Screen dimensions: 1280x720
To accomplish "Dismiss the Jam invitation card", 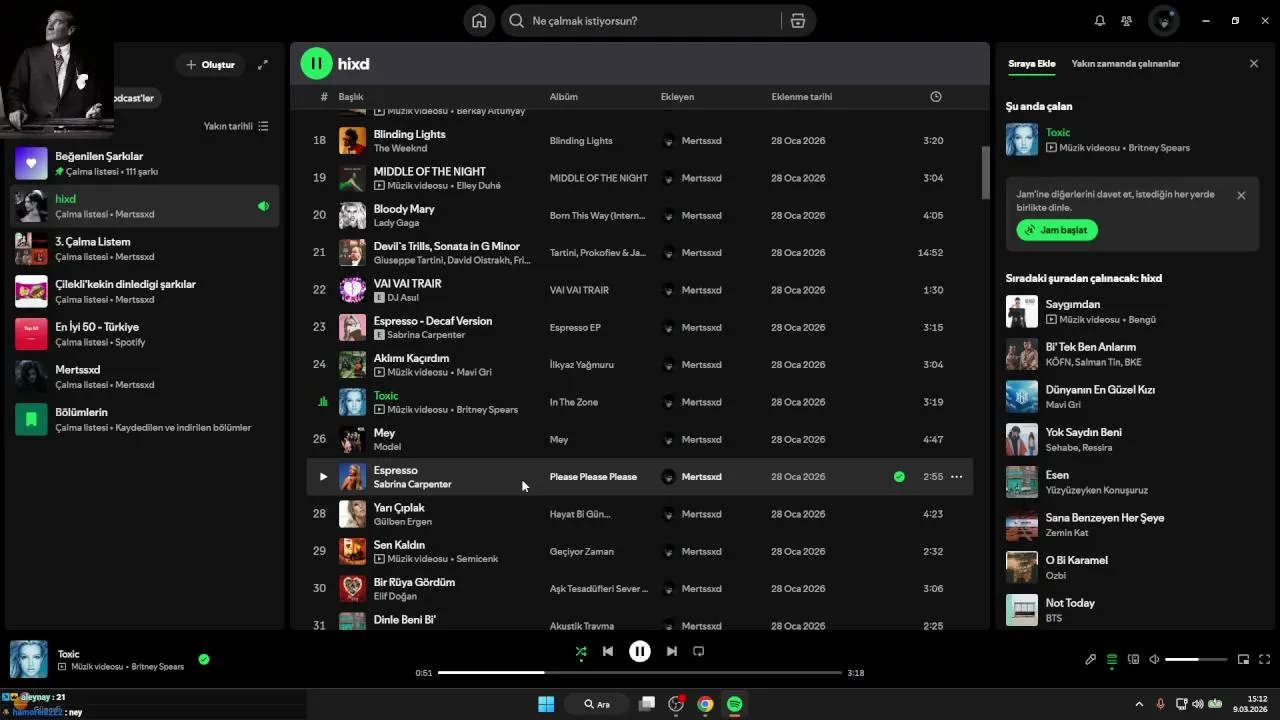I will pos(1241,195).
